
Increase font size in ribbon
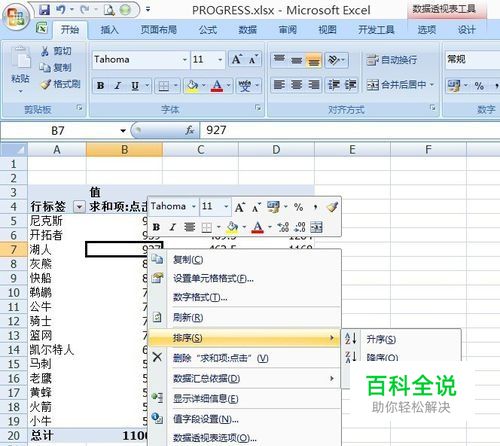click(x=237, y=59)
